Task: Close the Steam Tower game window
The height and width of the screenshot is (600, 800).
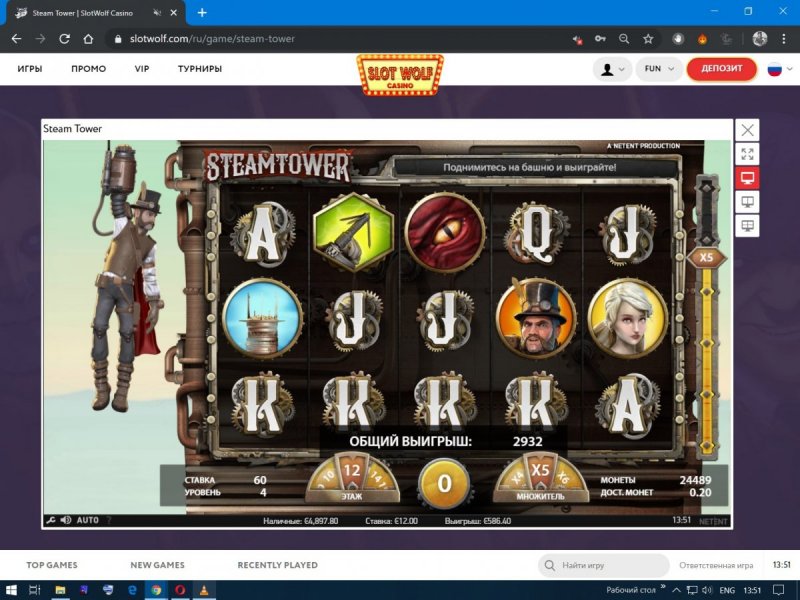Action: pyautogui.click(x=747, y=130)
